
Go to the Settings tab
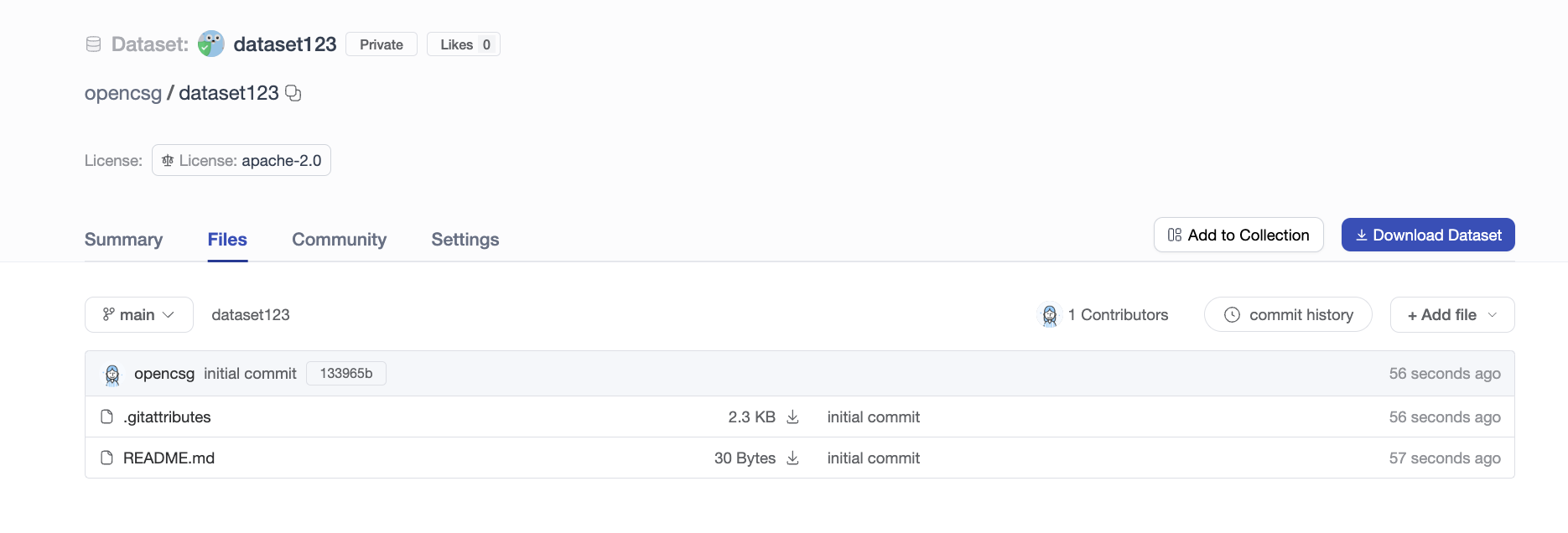tap(465, 240)
